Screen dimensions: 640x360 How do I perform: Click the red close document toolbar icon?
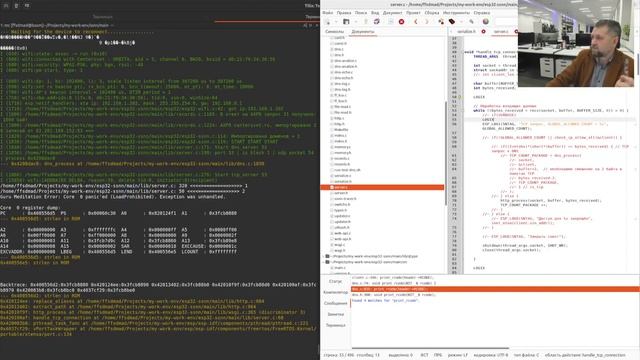click(401, 22)
